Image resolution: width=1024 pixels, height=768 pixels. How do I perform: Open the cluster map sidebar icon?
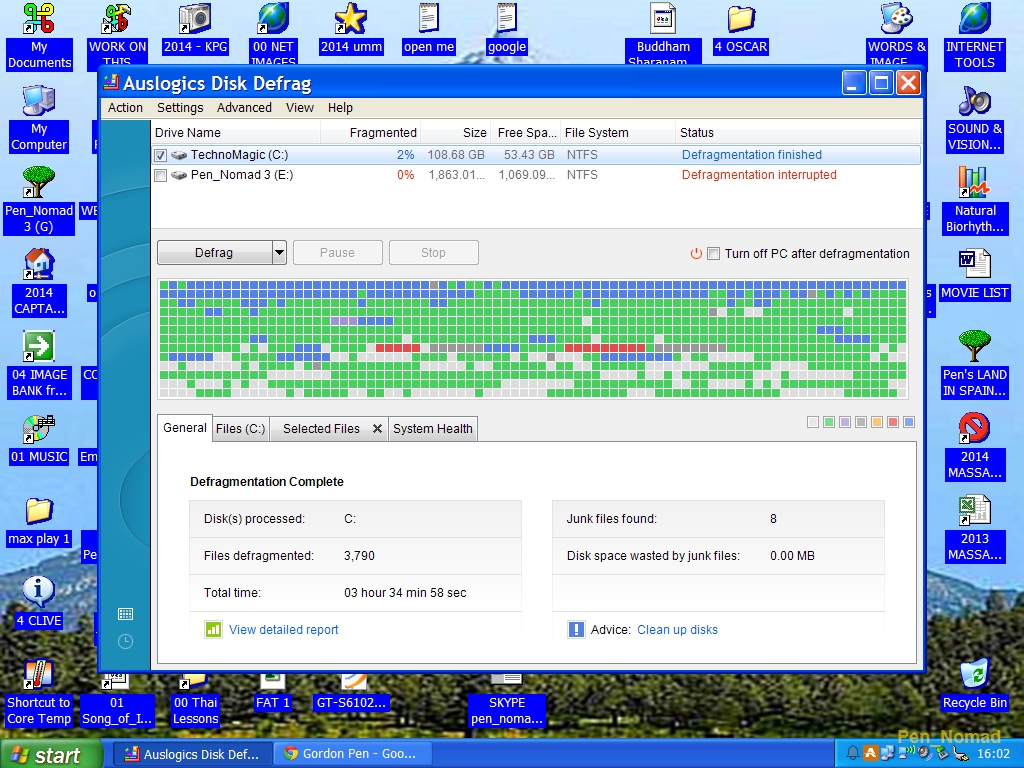tap(125, 614)
